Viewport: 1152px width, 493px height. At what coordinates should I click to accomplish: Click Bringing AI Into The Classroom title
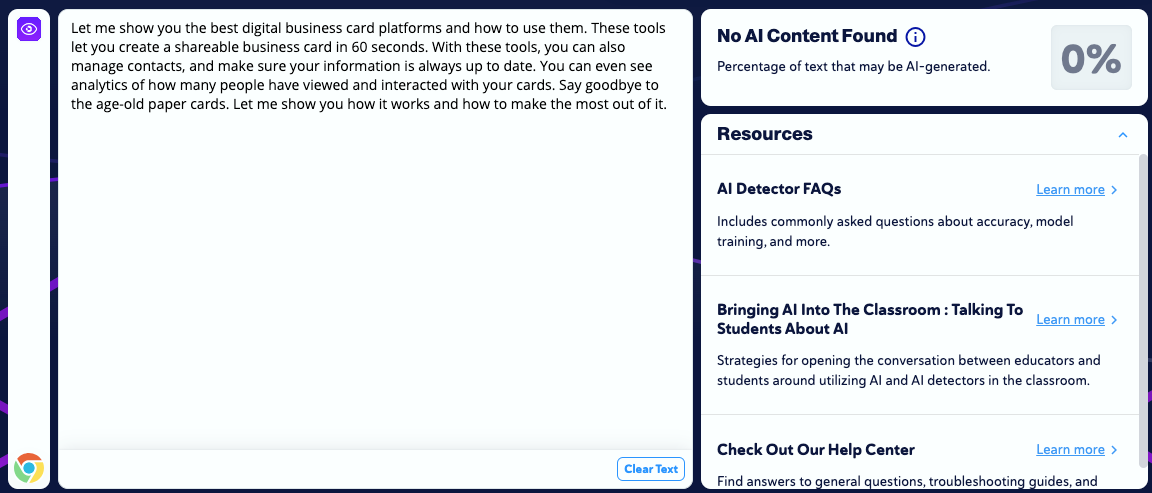pos(870,319)
